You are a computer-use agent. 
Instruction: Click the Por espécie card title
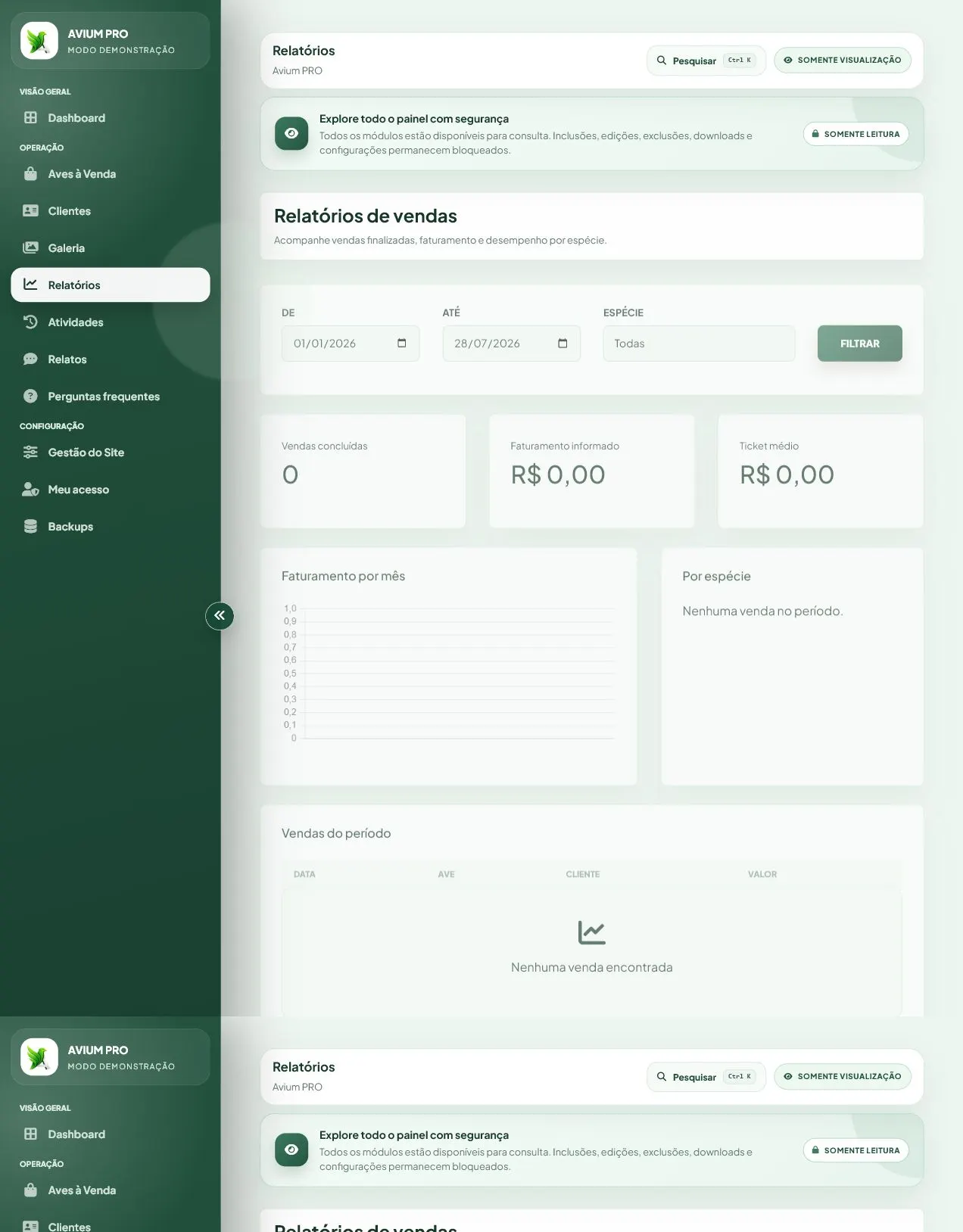pos(716,576)
